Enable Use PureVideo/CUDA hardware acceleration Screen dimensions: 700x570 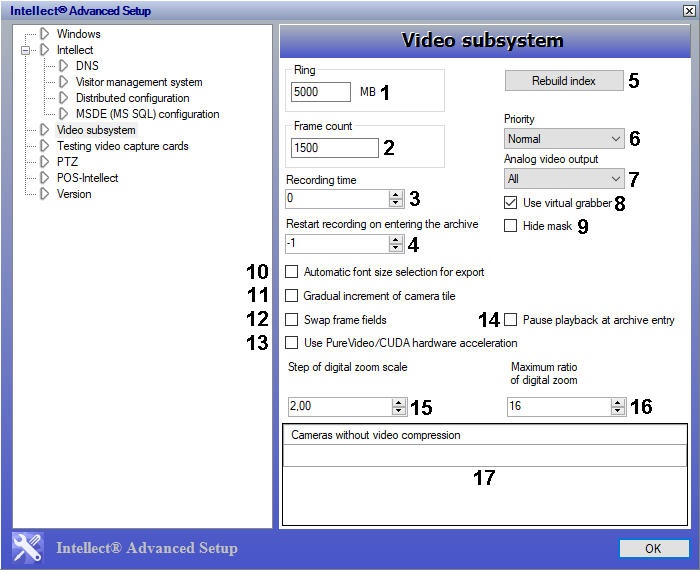pos(292,343)
